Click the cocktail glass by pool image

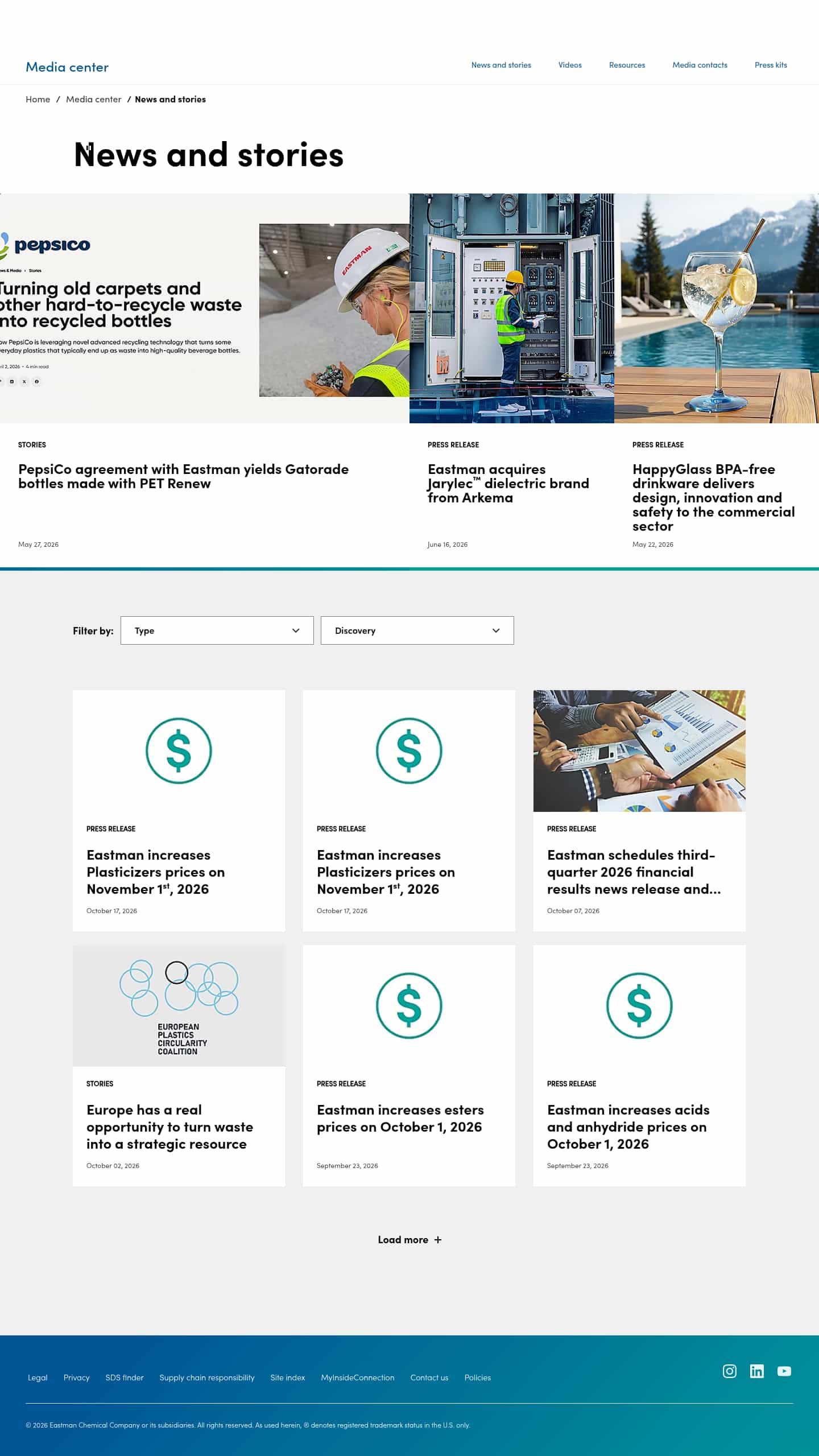click(x=717, y=308)
